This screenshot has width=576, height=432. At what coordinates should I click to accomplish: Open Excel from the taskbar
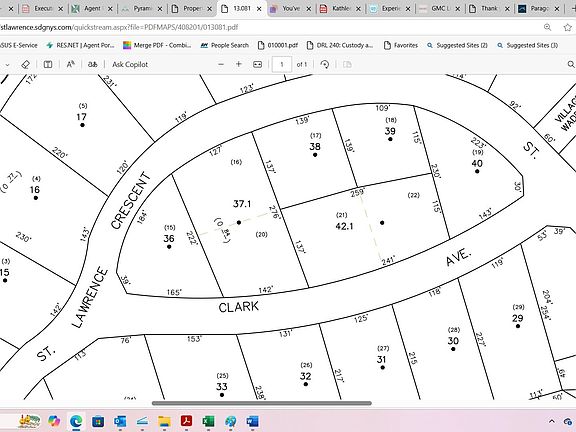[x=208, y=421]
